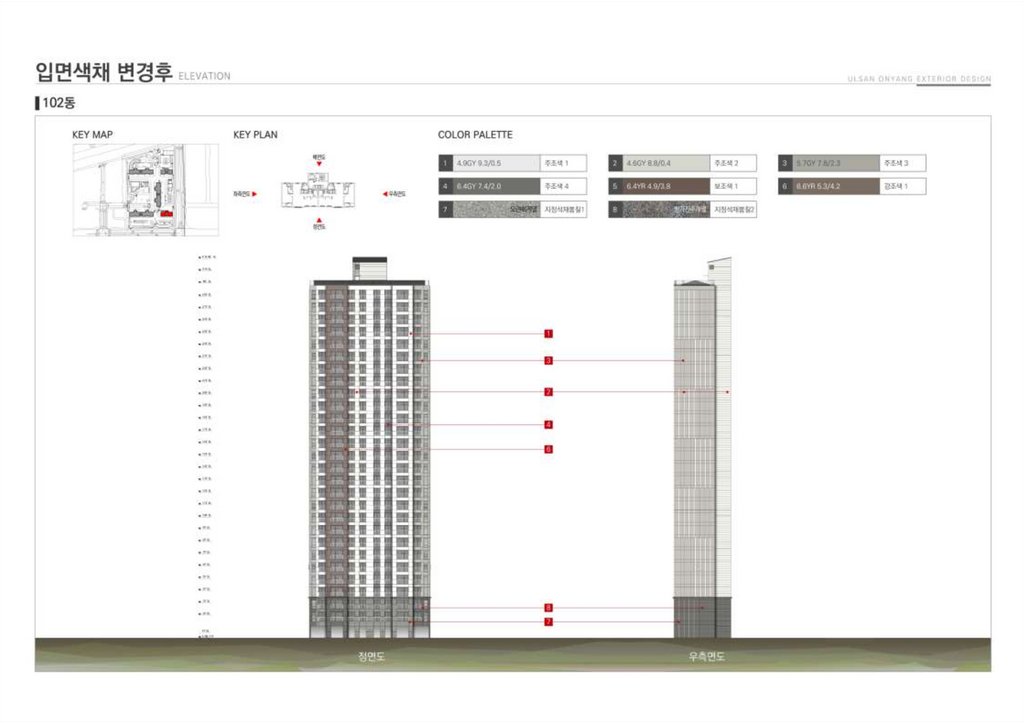The height and width of the screenshot is (723, 1024).
Task: Select the 5.7GY 7.8/2.3 swatch
Action: coord(837,163)
